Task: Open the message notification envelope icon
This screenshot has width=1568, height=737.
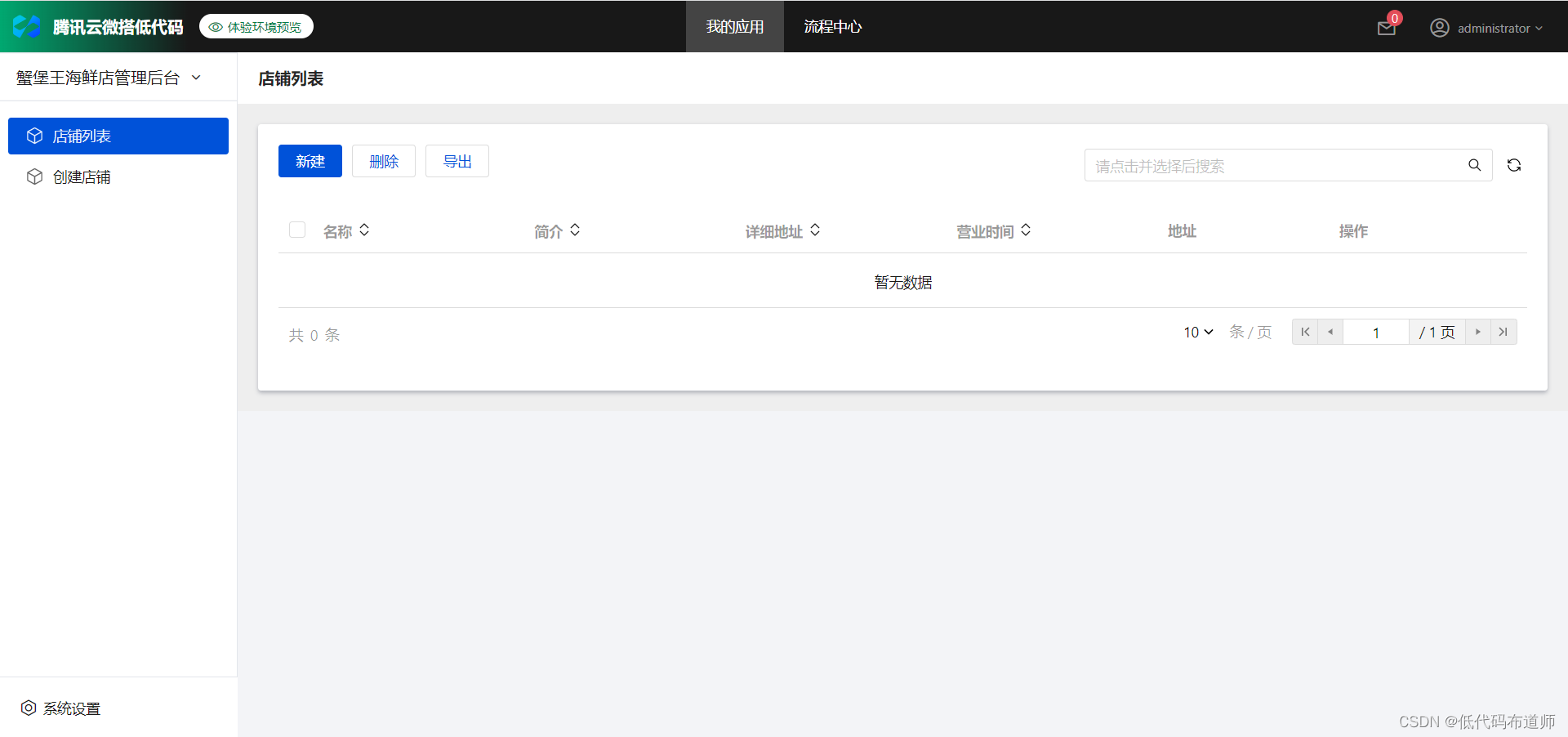Action: [1386, 27]
